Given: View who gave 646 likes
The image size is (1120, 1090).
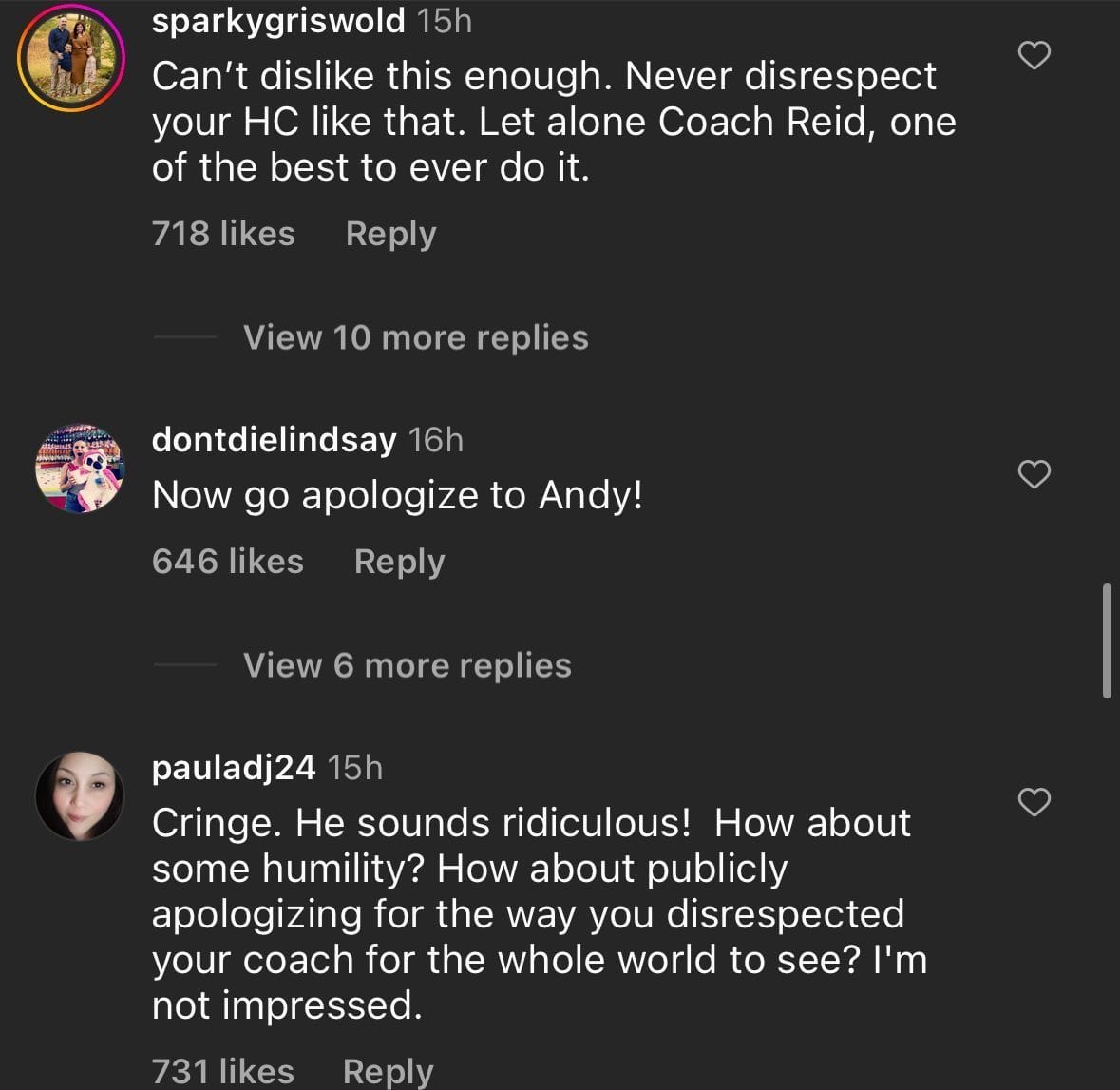Looking at the screenshot, I should point(228,562).
